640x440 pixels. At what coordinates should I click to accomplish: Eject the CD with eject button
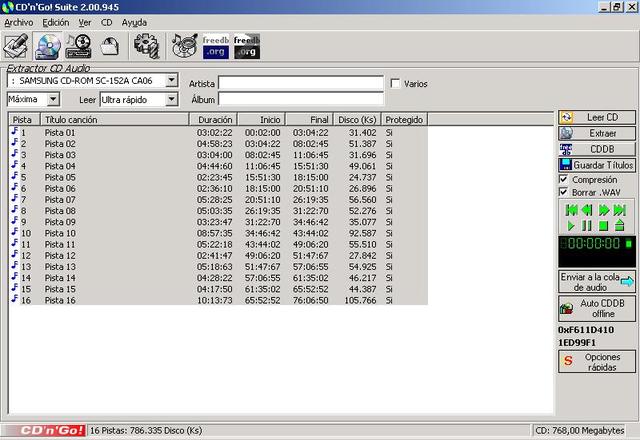620,225
